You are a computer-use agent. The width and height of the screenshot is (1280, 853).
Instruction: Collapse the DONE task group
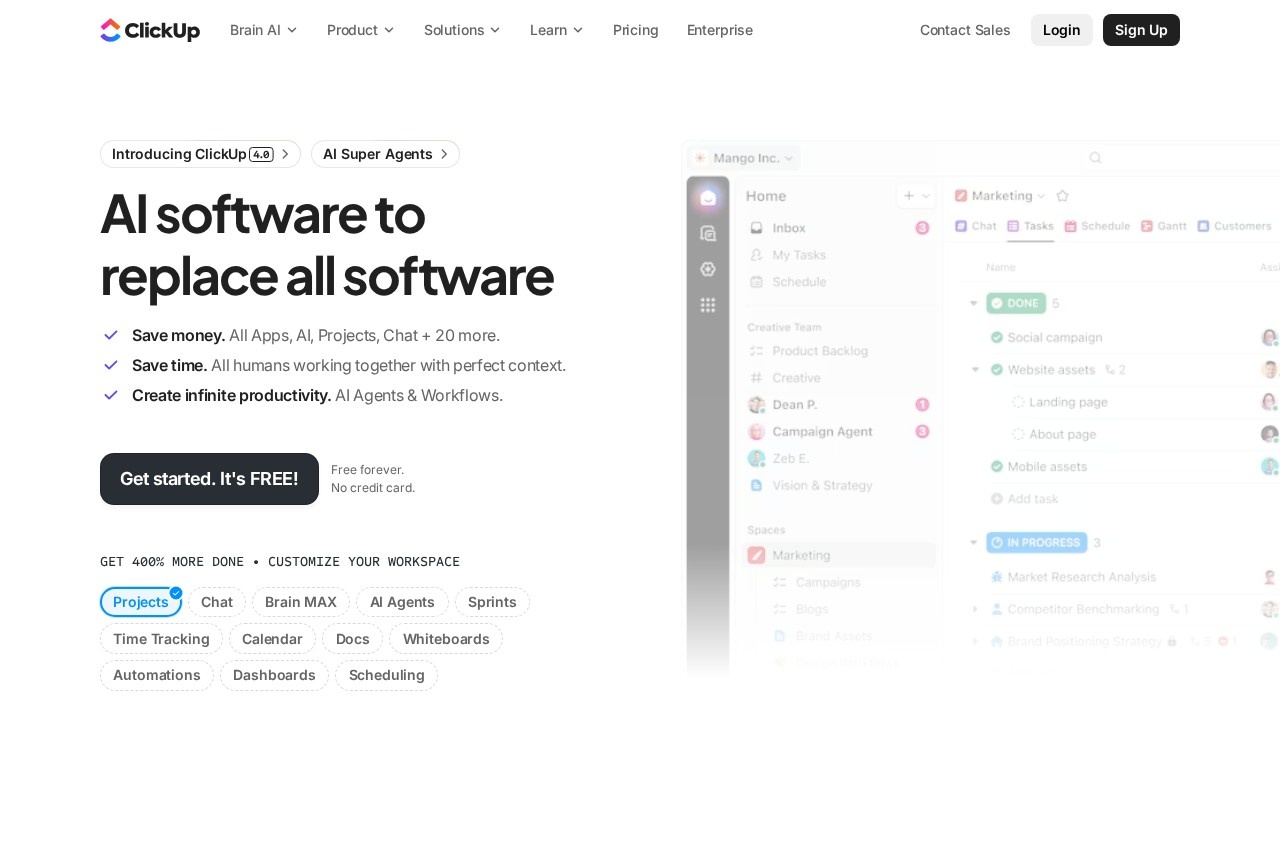tap(974, 303)
